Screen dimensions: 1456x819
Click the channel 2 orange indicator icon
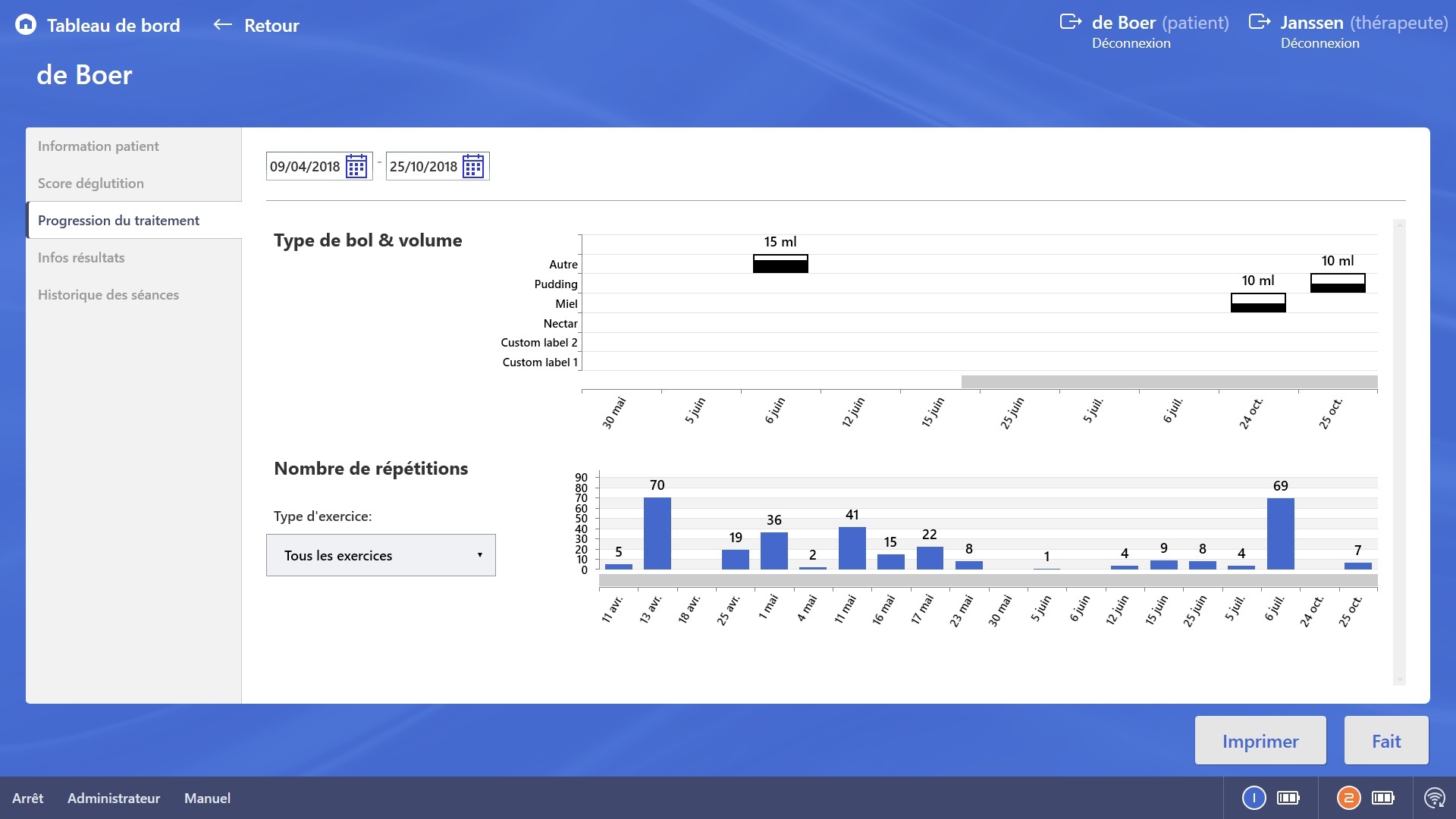(x=1349, y=798)
